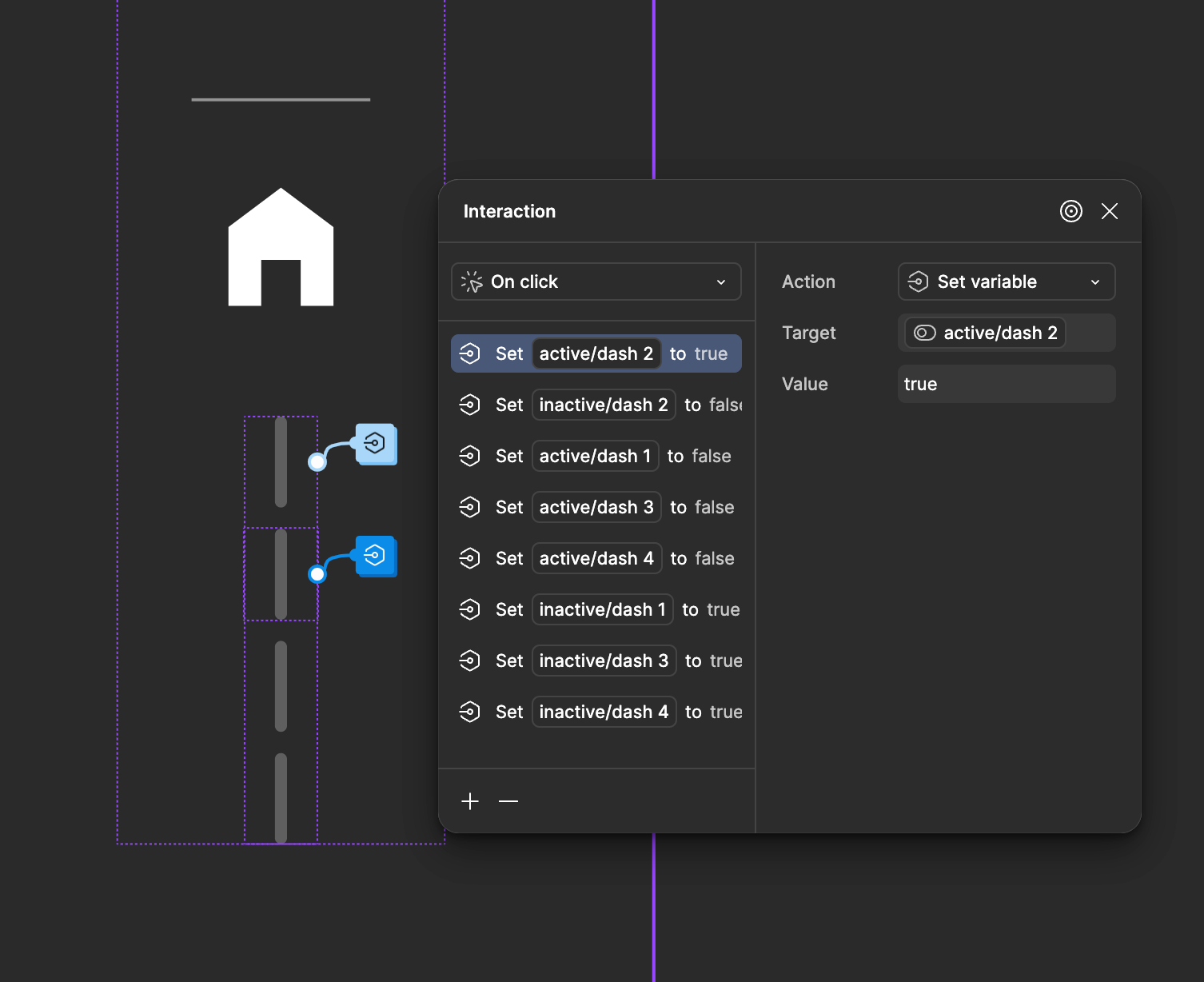This screenshot has width=1204, height=982.
Task: Select the house icon on canvas
Action: coord(281,247)
